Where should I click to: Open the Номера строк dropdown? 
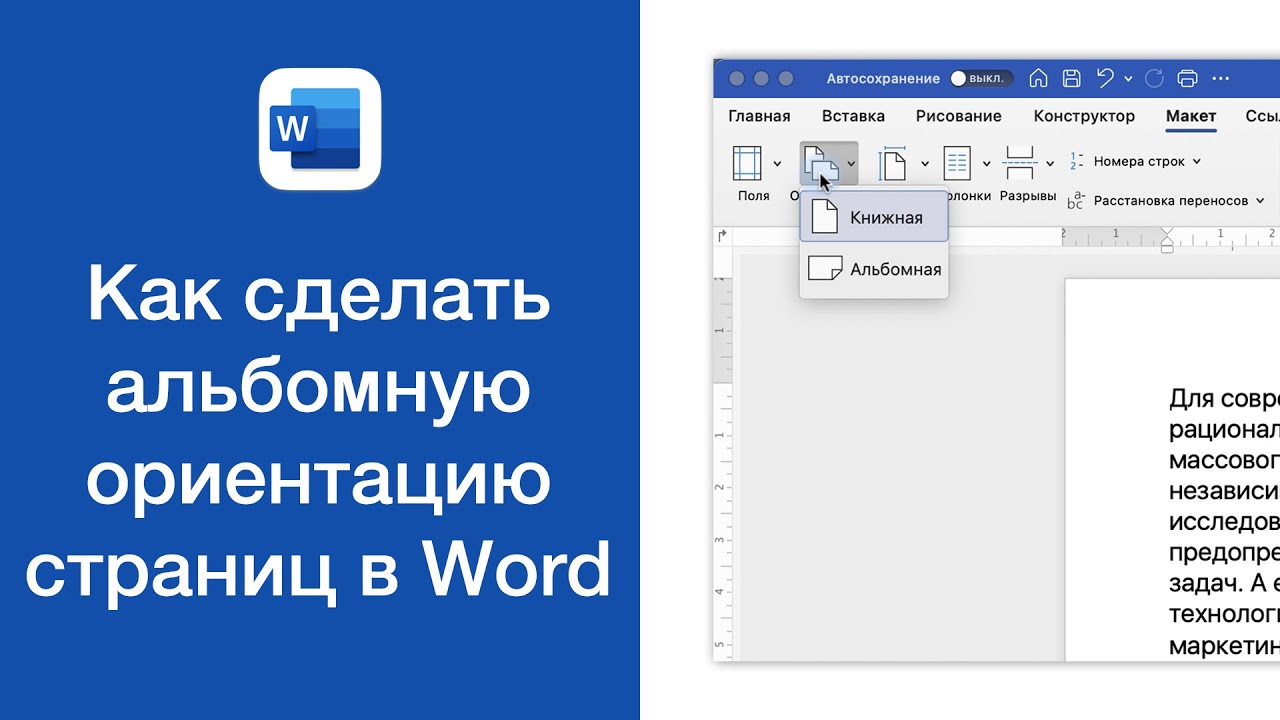pos(1147,161)
